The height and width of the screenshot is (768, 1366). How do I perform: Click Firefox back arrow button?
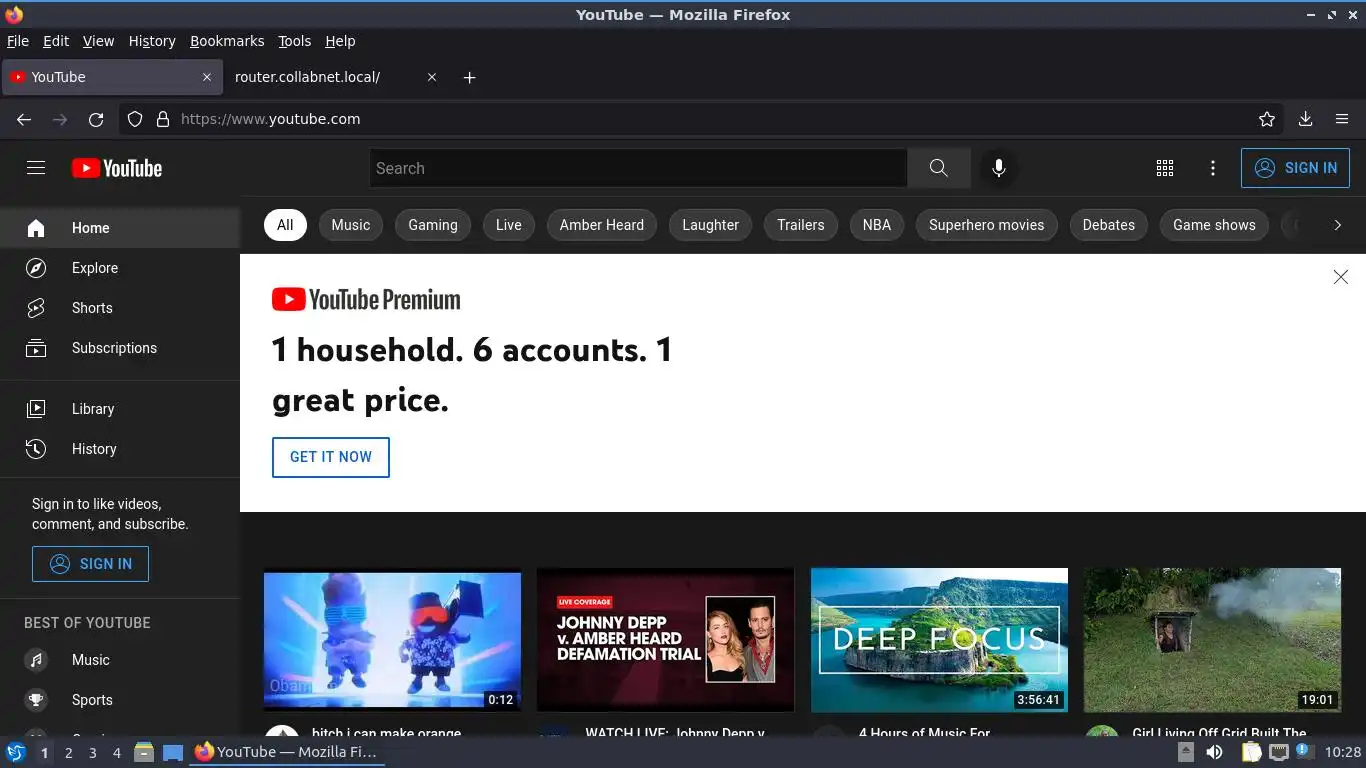pos(24,119)
